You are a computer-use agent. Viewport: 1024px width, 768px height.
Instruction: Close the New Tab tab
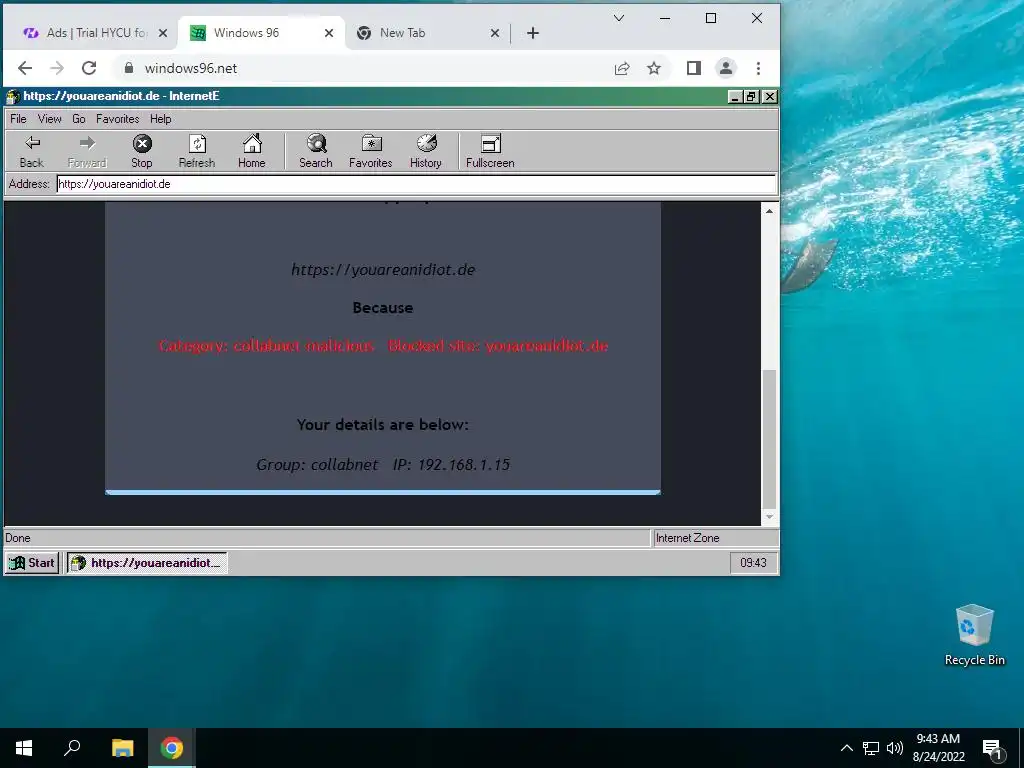click(495, 33)
